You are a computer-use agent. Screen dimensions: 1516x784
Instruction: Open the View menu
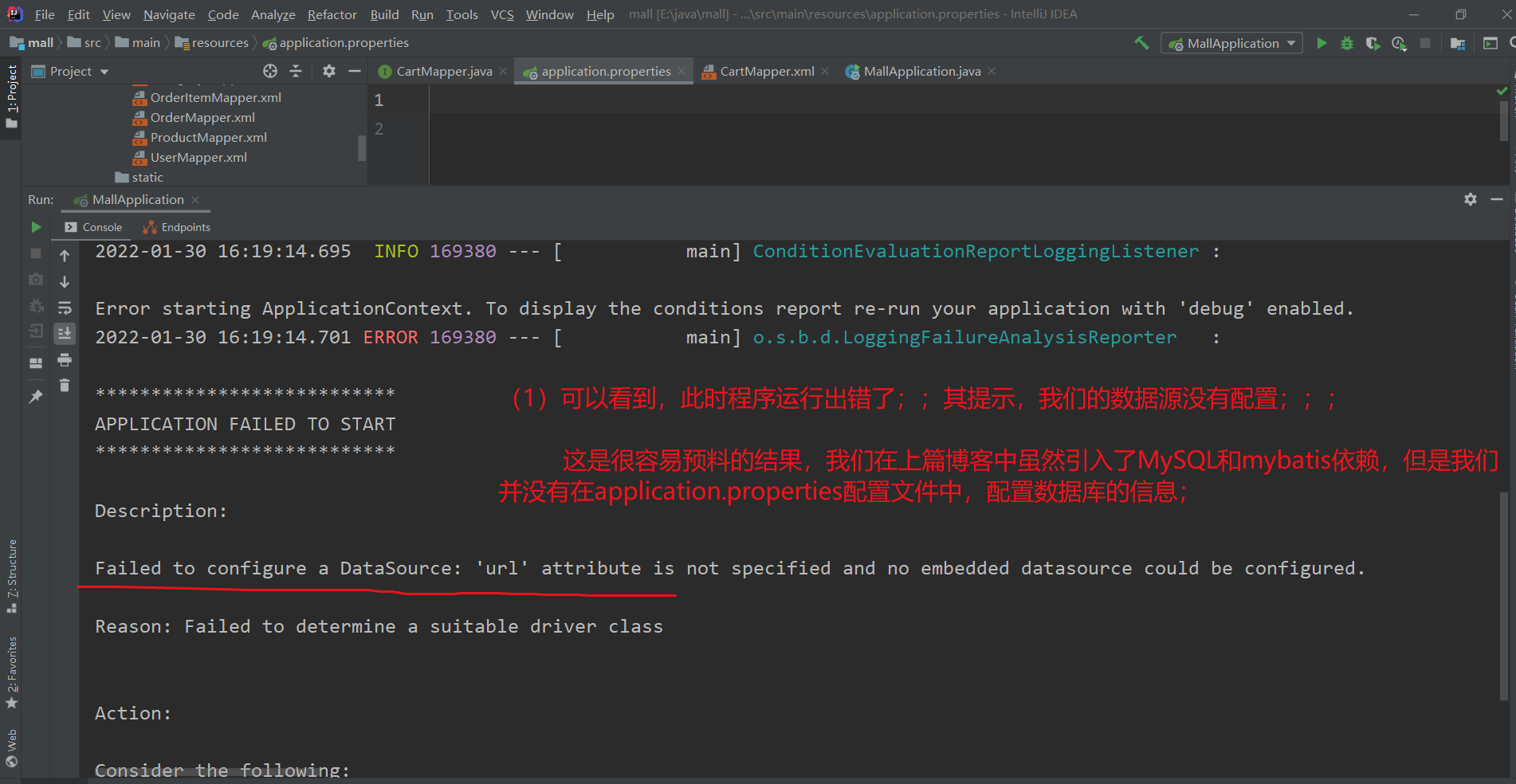(116, 14)
